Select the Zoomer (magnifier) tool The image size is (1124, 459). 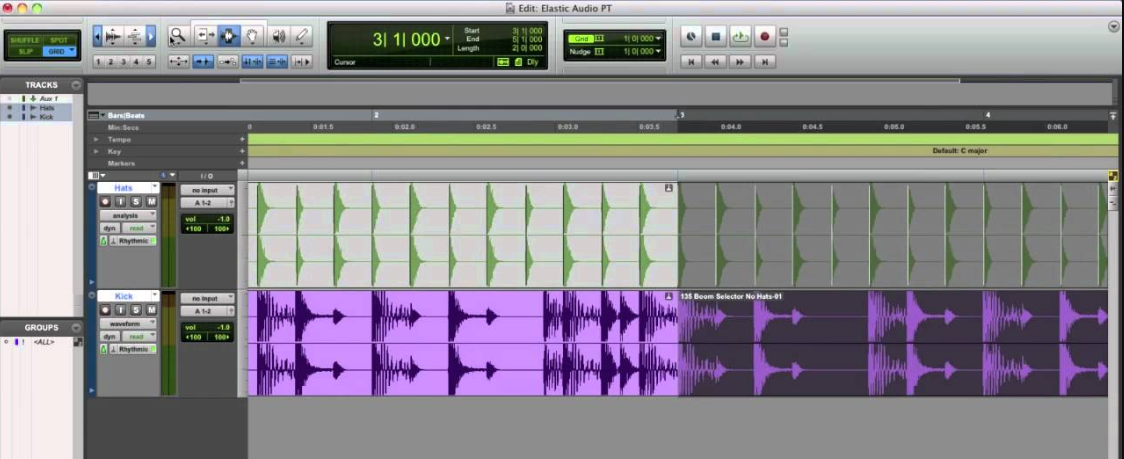177,36
